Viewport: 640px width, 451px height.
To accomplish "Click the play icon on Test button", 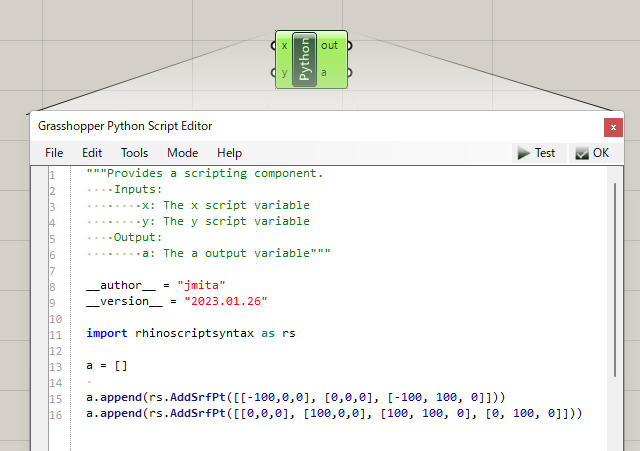I will point(523,153).
